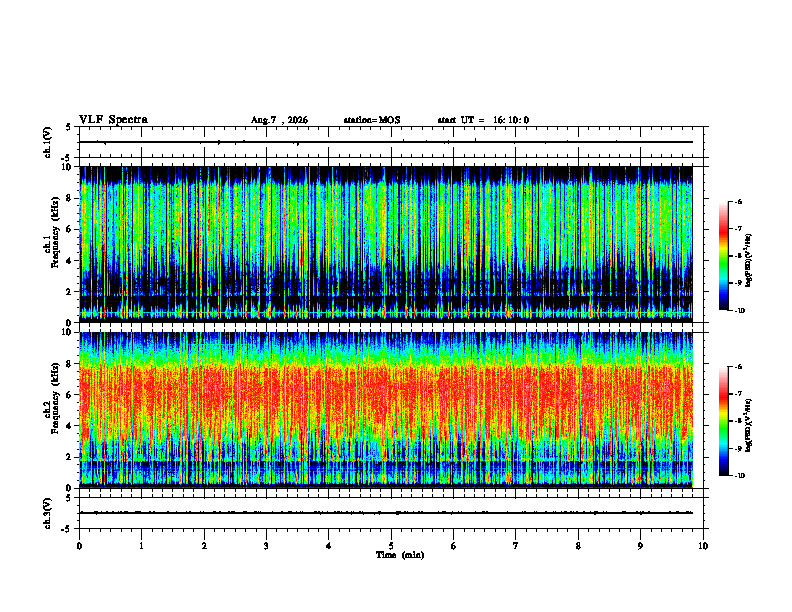This screenshot has height=612, width=792.
Task: Click time axis tick label "3"
Action: tap(266, 546)
